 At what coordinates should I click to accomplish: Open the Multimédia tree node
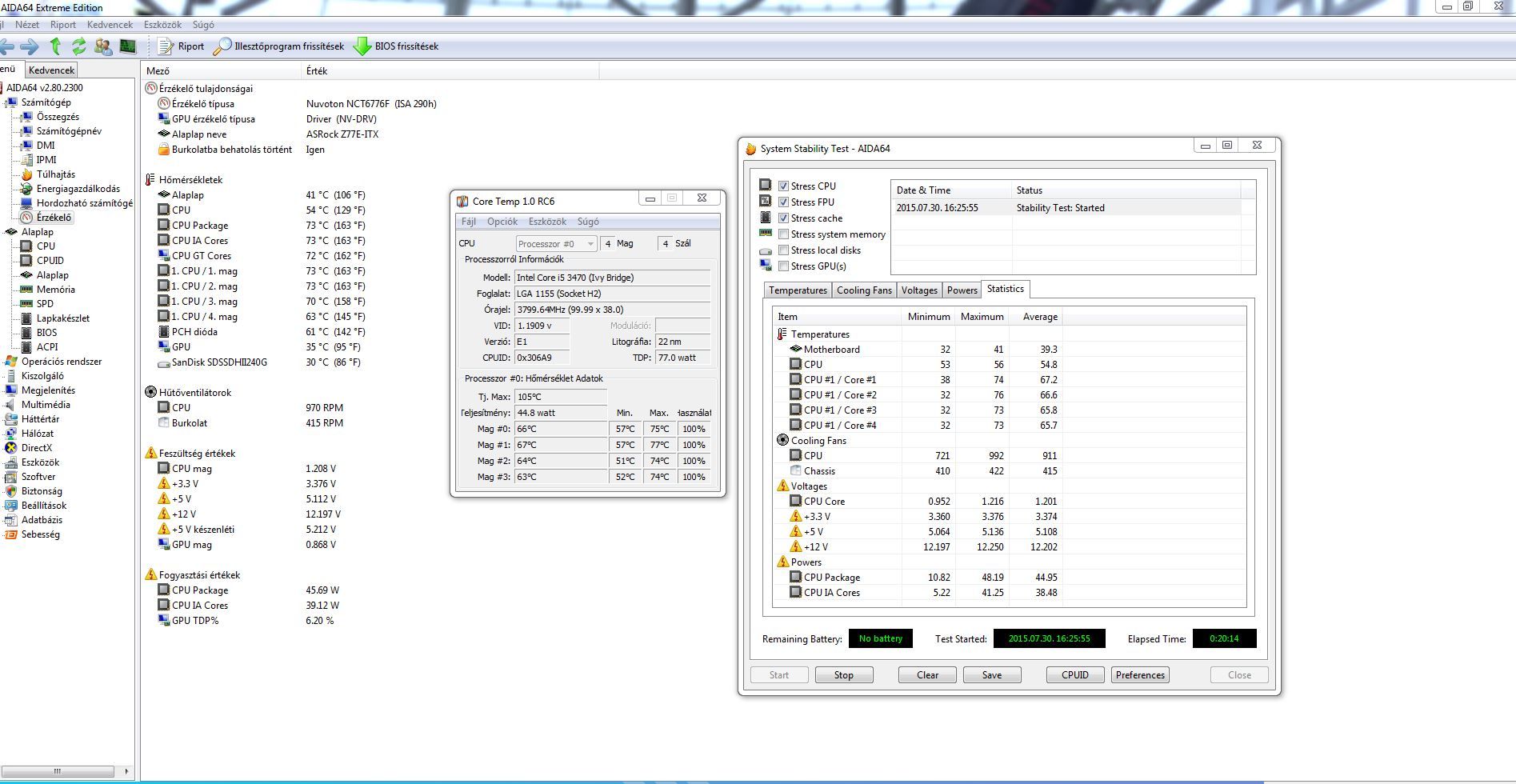(46, 405)
